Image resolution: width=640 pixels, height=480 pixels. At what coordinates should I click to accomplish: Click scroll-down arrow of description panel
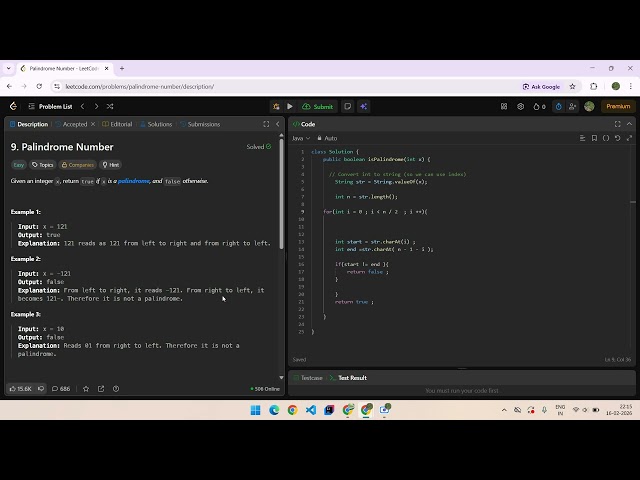(x=281, y=378)
